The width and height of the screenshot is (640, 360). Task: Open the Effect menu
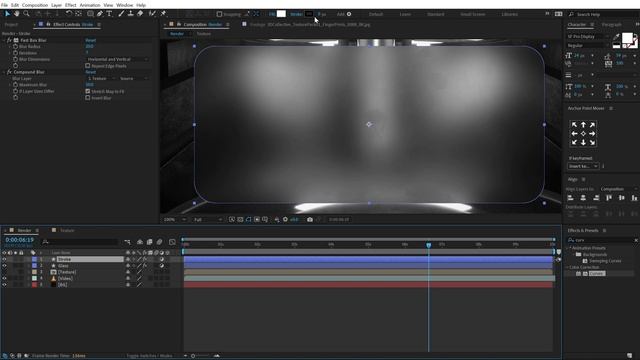tap(71, 5)
